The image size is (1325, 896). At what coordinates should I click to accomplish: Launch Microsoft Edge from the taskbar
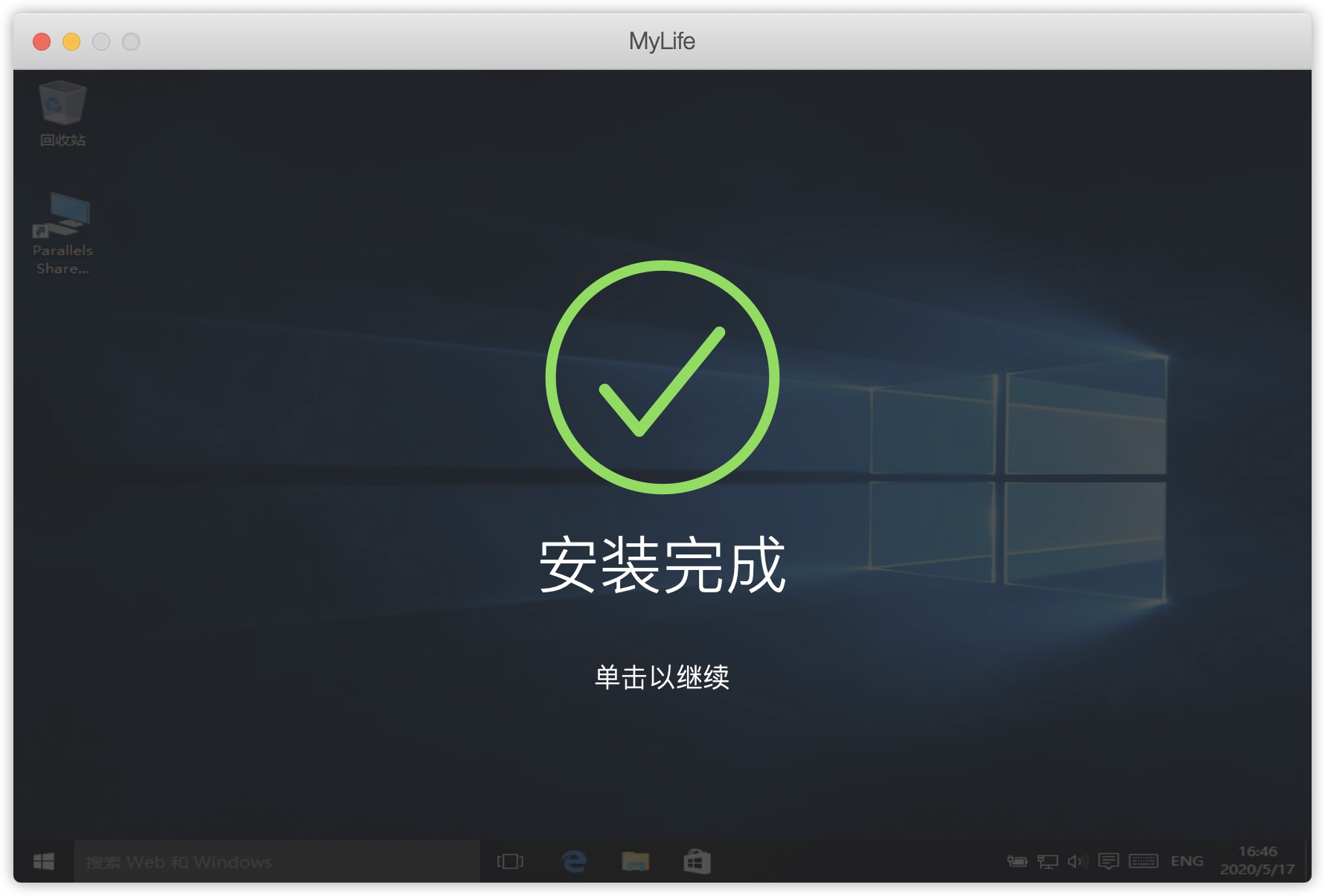[x=573, y=862]
